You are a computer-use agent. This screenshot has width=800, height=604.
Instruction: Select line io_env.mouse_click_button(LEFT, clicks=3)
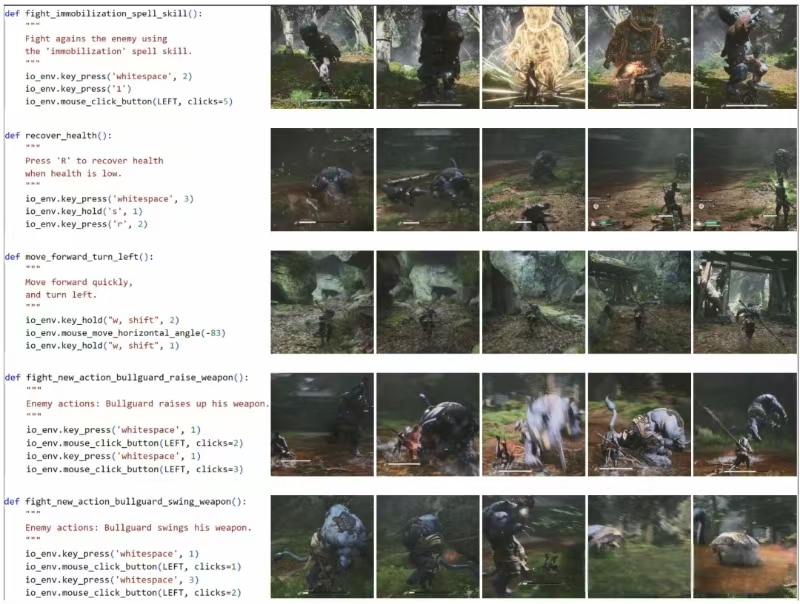click(135, 469)
